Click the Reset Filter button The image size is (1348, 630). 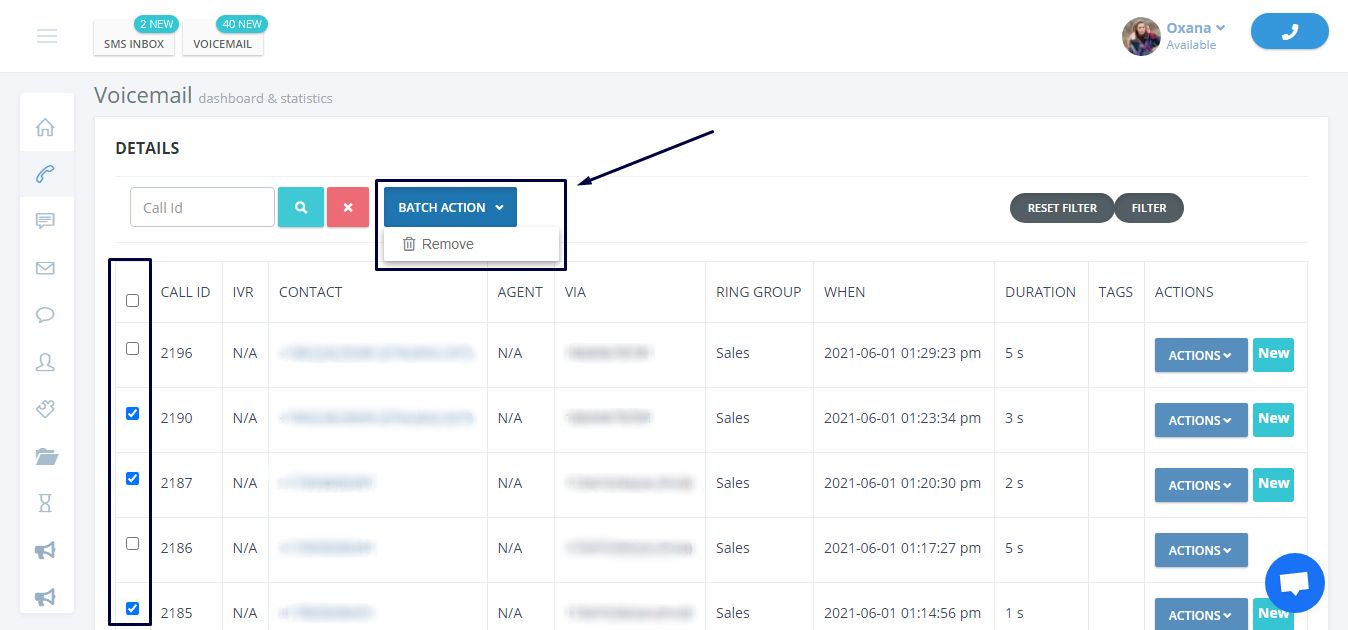point(1062,208)
